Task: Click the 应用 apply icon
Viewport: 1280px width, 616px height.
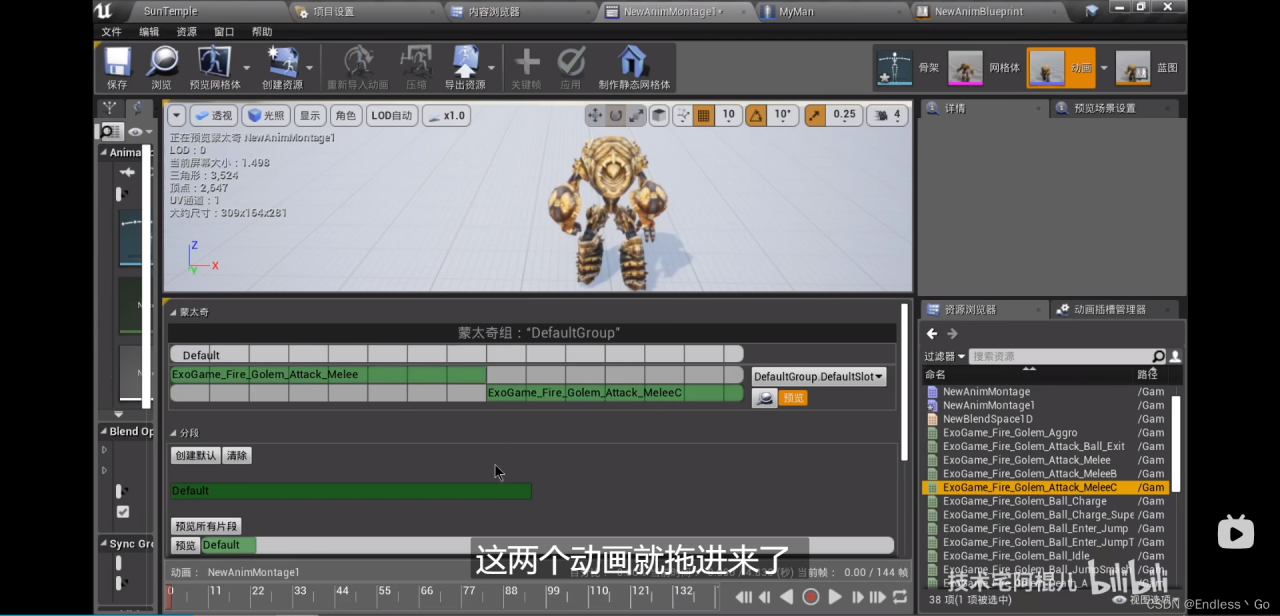Action: click(571, 62)
